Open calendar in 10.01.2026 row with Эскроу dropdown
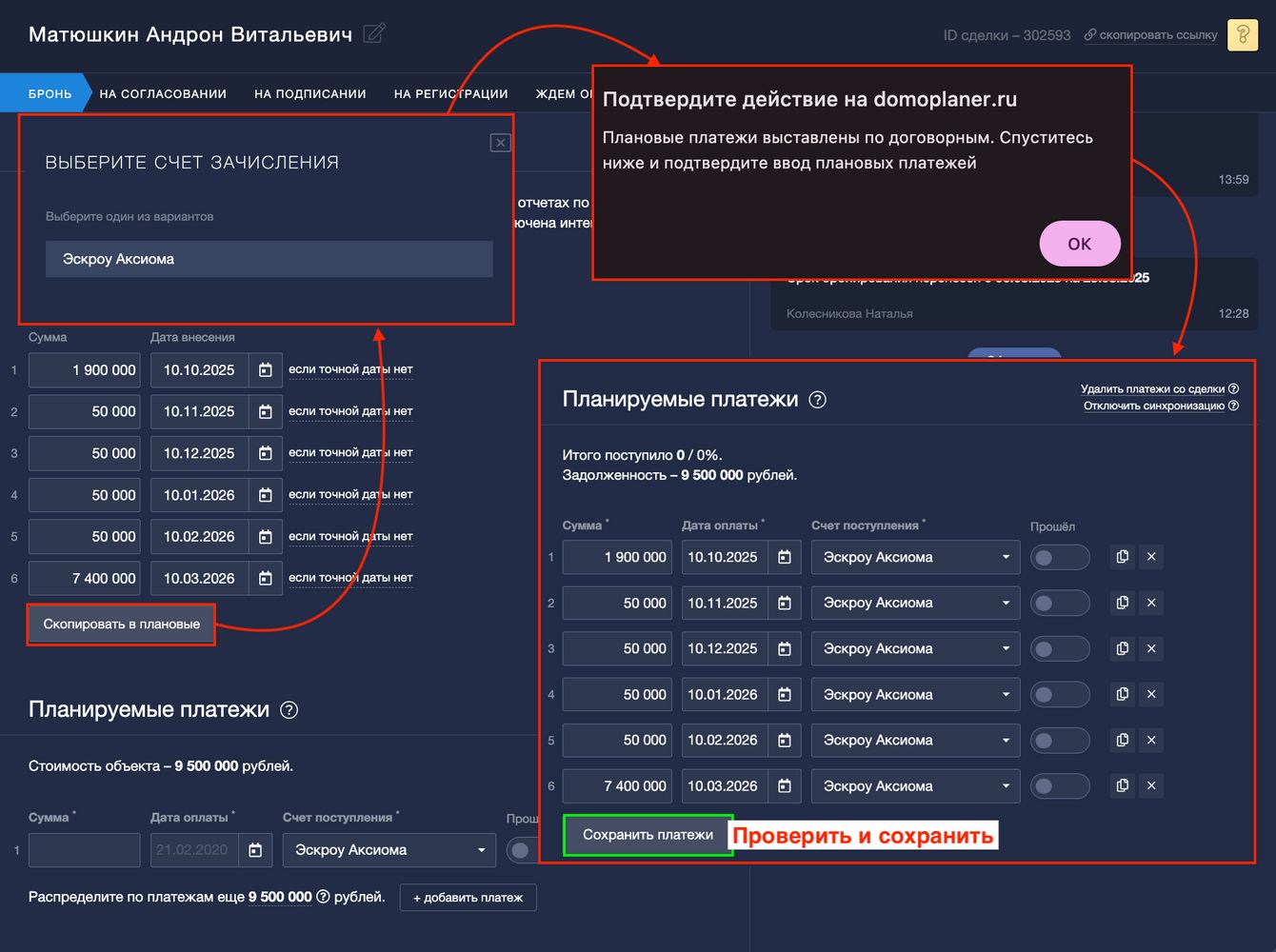Viewport: 1276px width, 952px height. (785, 695)
